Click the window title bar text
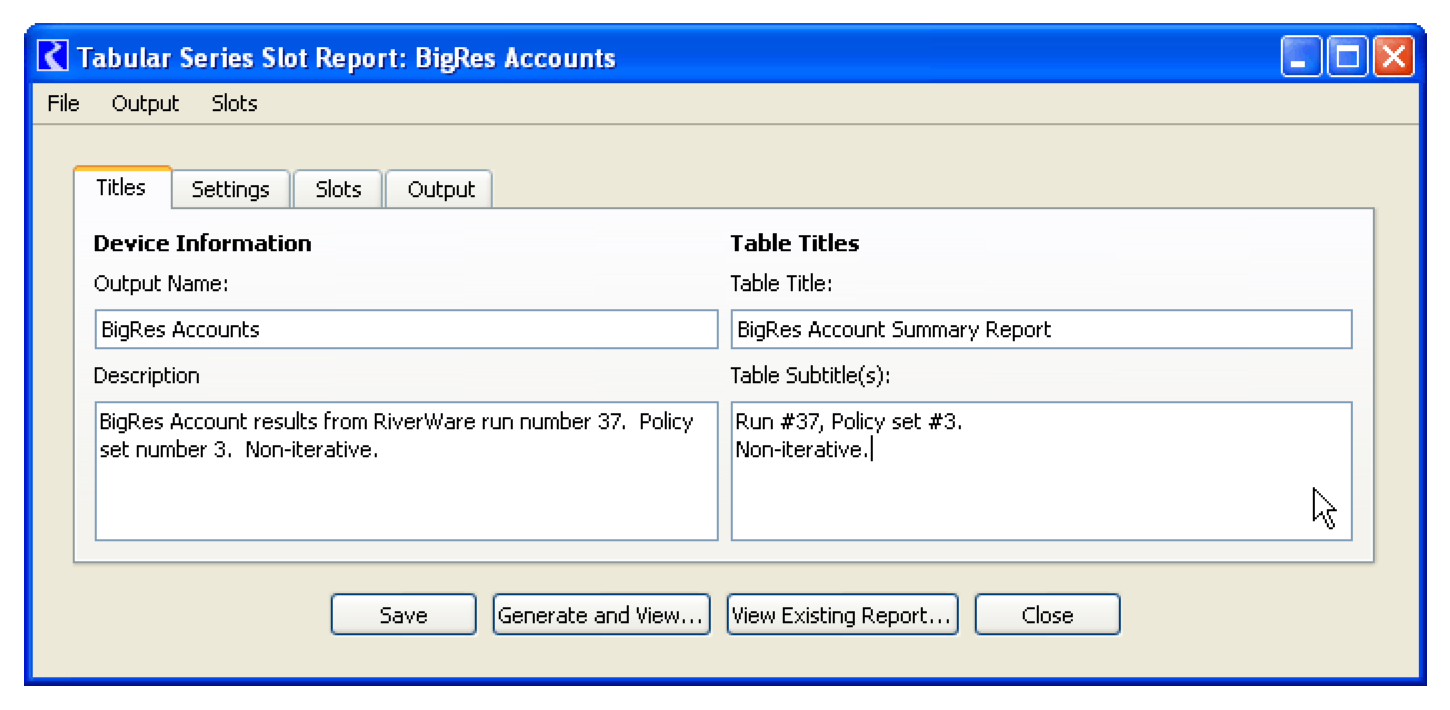The height and width of the screenshot is (710, 1450). [x=346, y=58]
